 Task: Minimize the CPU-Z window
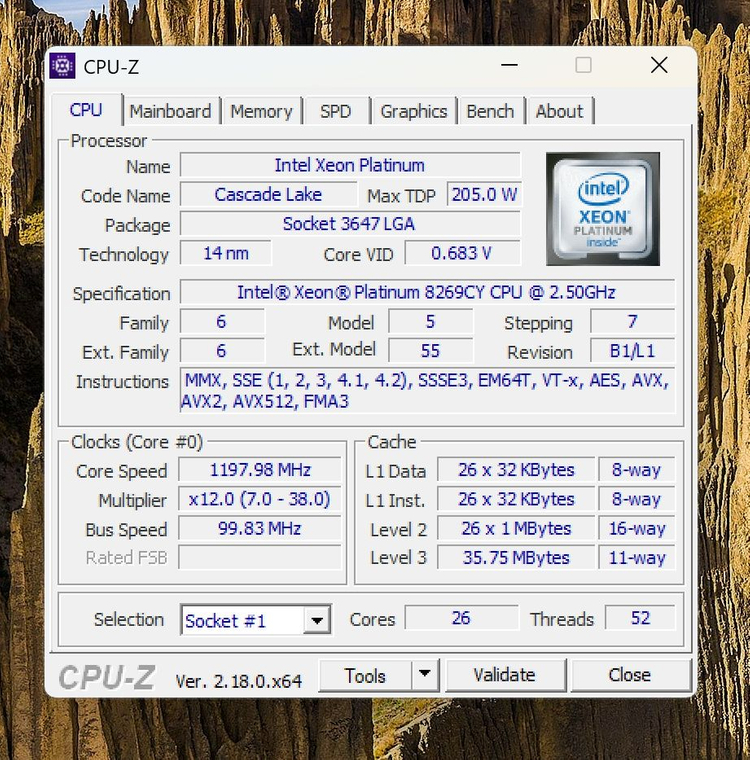(x=510, y=65)
